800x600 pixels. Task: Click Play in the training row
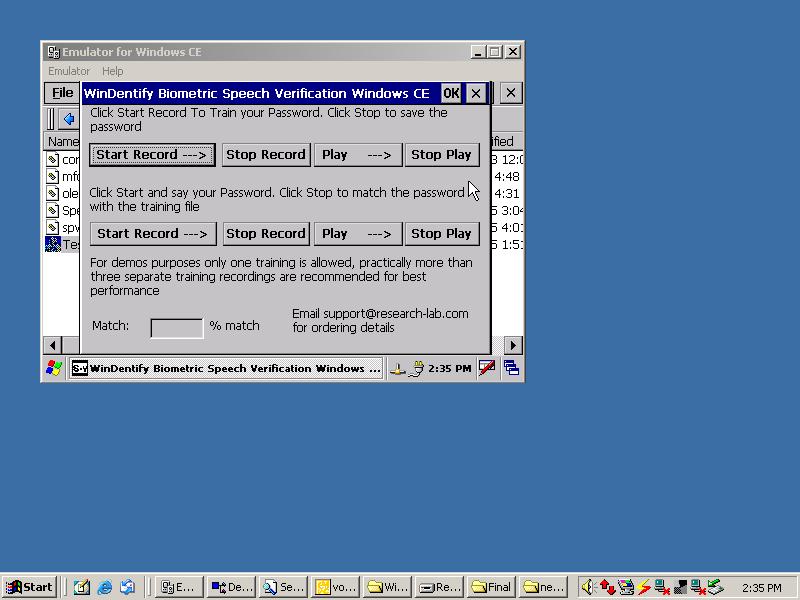point(358,155)
